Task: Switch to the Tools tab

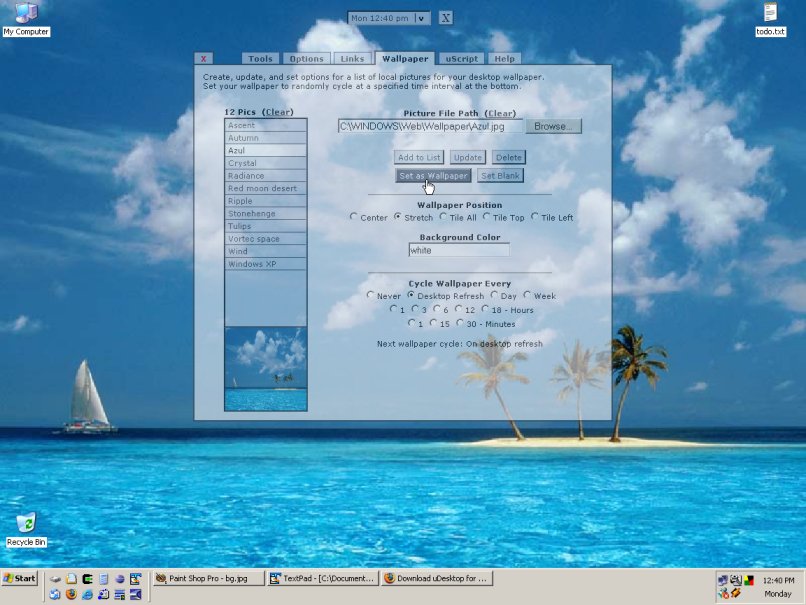Action: pos(260,59)
